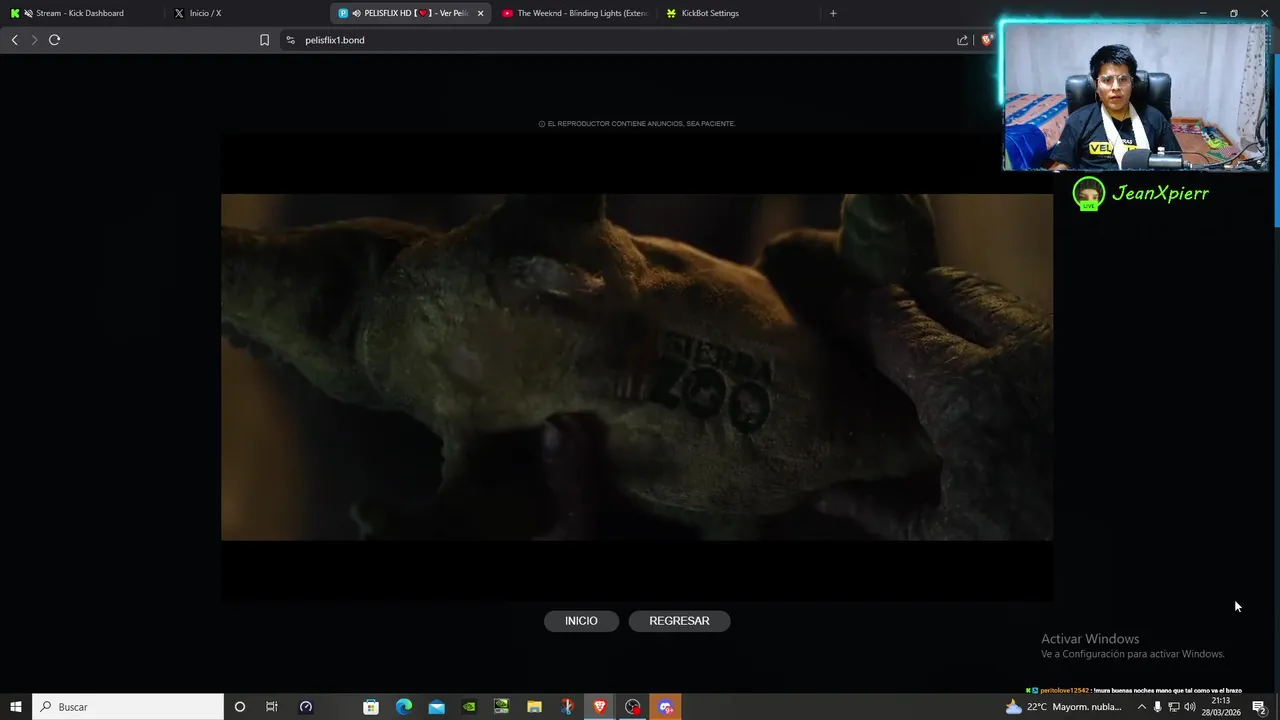The image size is (1280, 720).
Task: Open Cortana circle icon in taskbar
Action: click(x=239, y=707)
